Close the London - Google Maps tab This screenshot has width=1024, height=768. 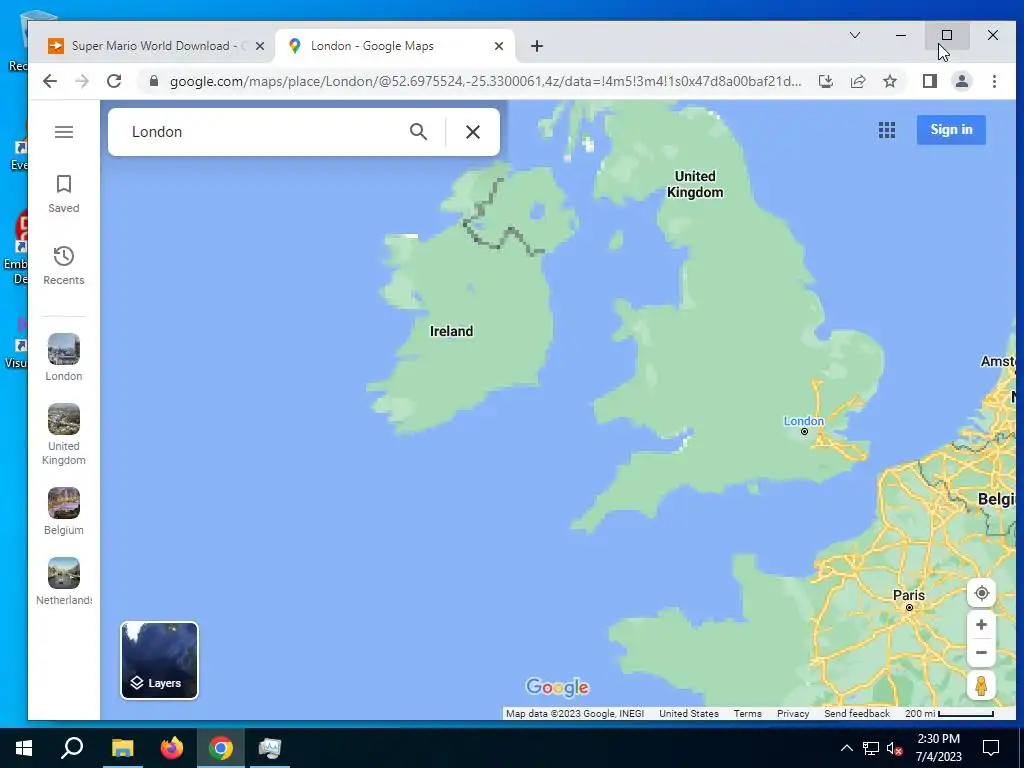click(499, 46)
